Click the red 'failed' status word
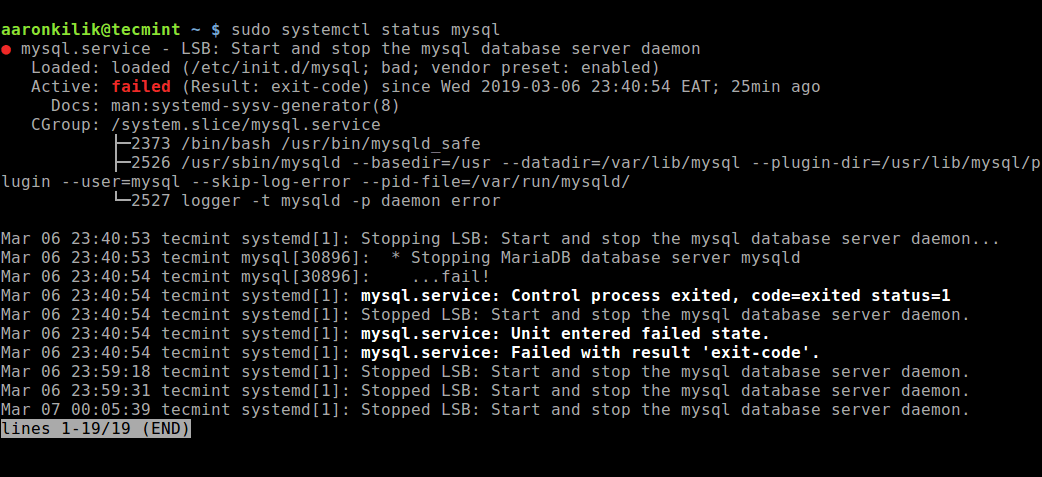 (141, 87)
